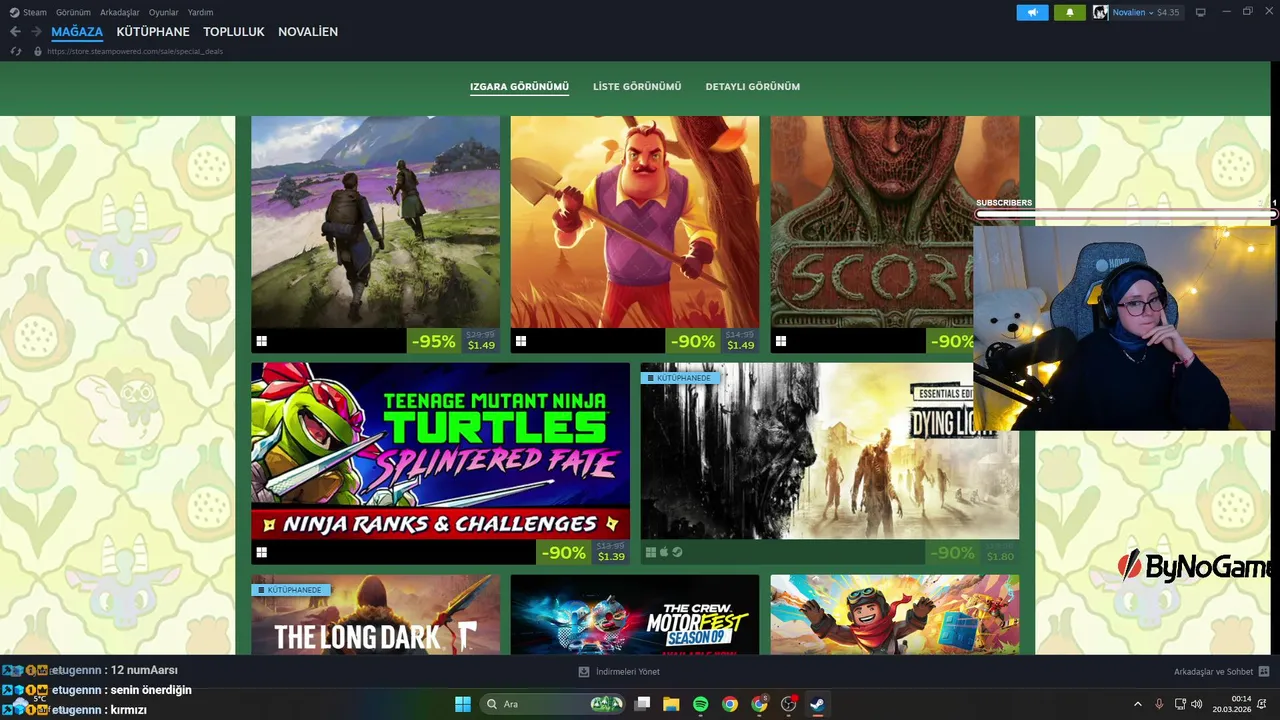Open Task View on the taskbar
The height and width of the screenshot is (720, 1280).
click(x=642, y=704)
